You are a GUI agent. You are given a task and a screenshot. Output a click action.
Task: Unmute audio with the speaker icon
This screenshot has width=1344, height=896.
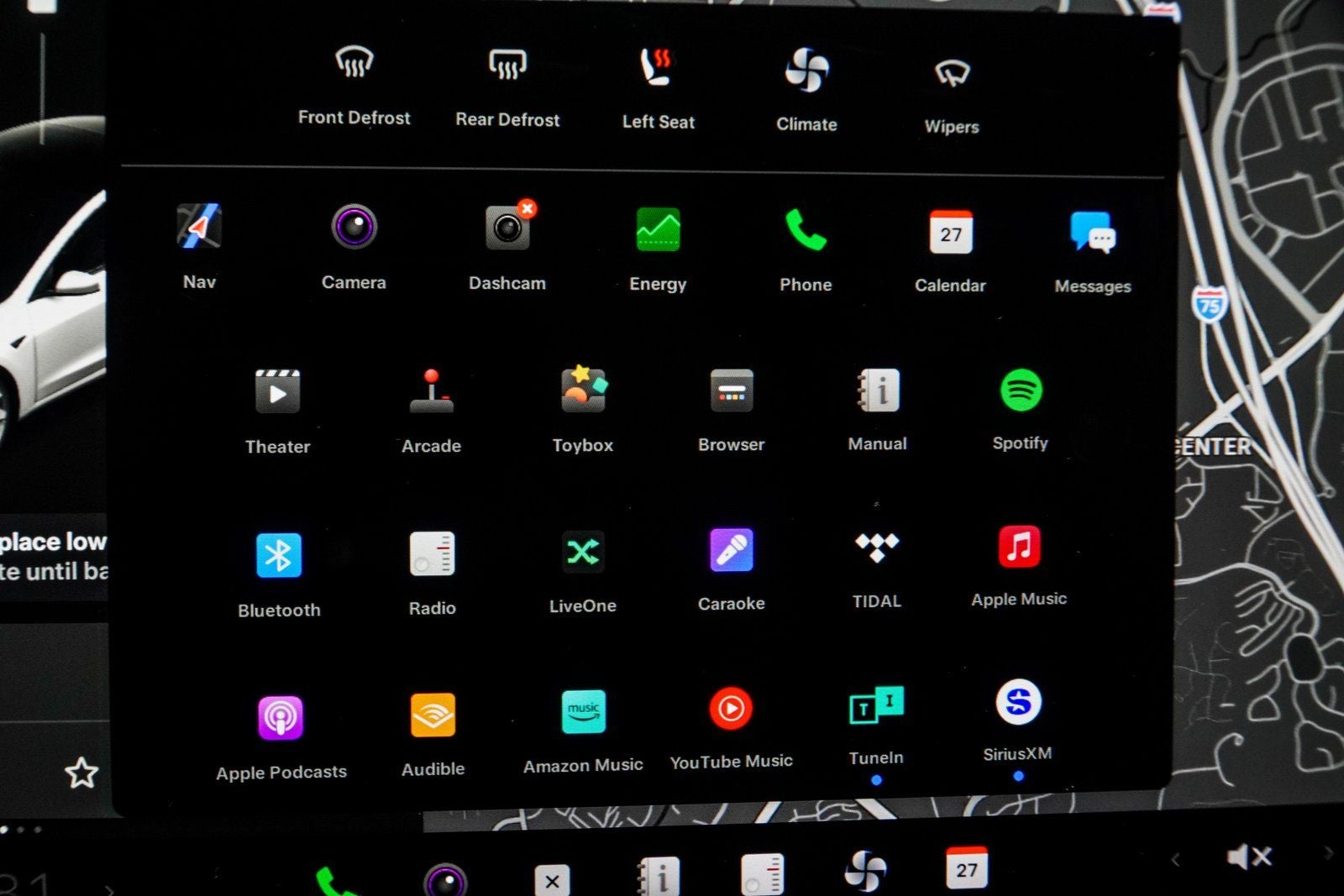1248,857
